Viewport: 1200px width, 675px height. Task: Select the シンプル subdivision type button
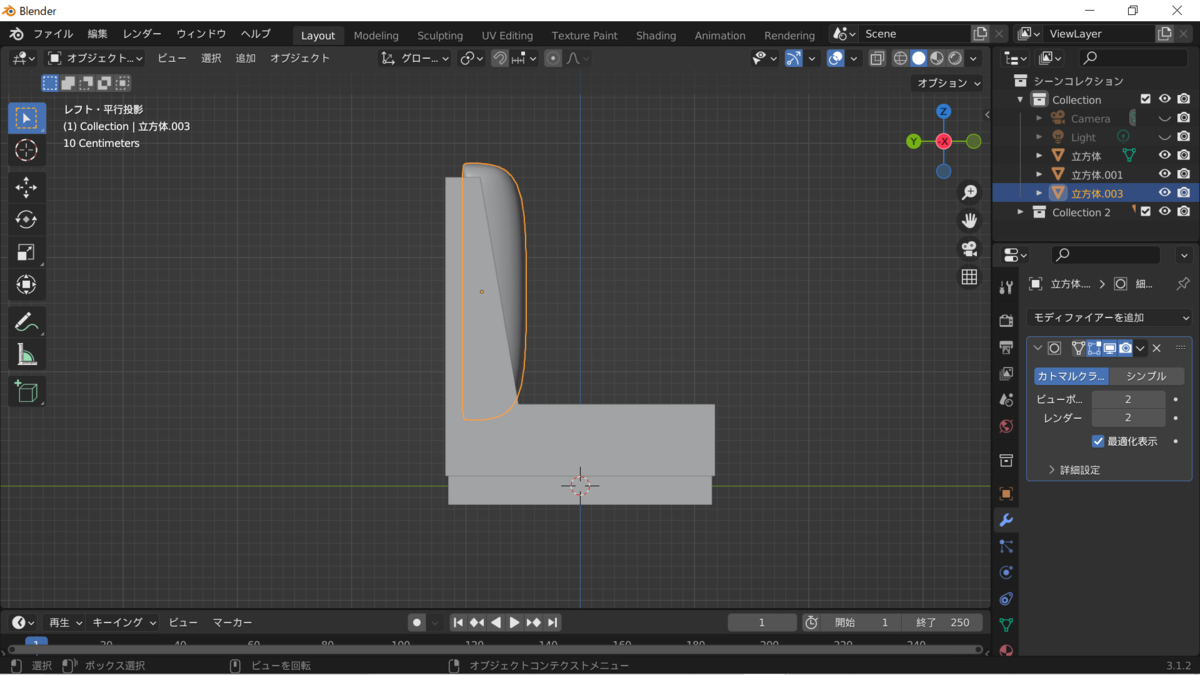(x=1146, y=376)
